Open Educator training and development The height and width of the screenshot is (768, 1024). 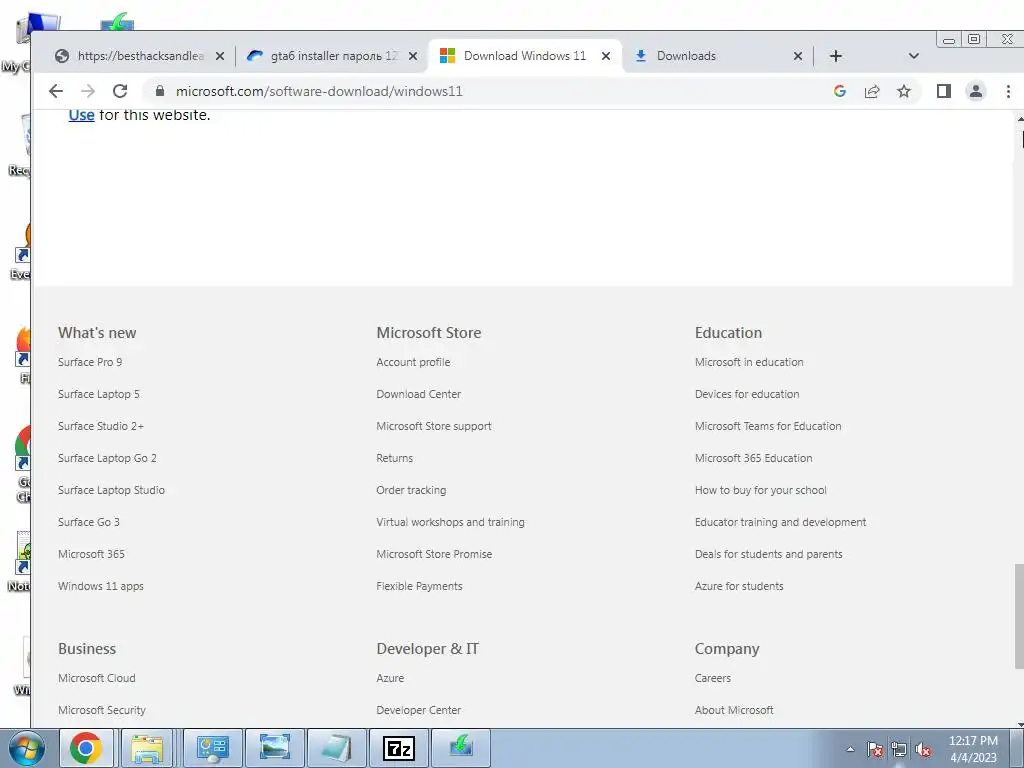[780, 522]
